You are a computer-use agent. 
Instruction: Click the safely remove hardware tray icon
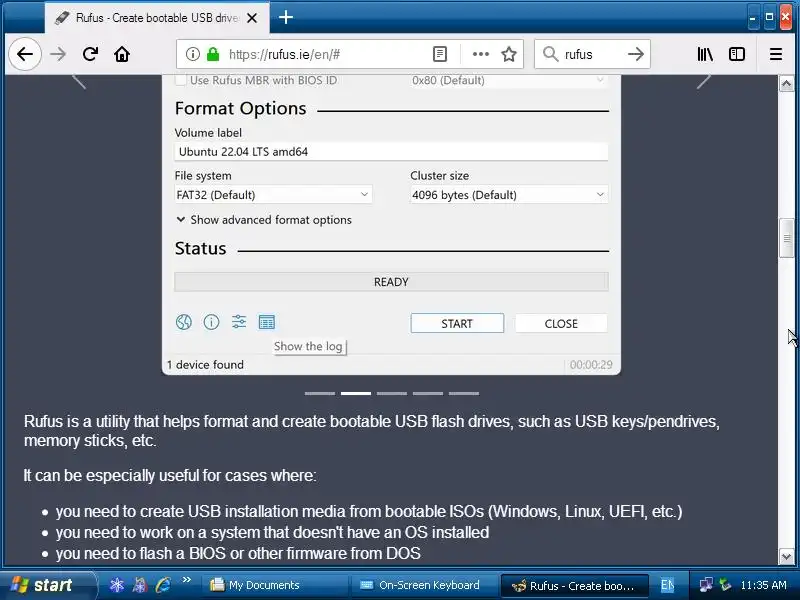pos(725,585)
